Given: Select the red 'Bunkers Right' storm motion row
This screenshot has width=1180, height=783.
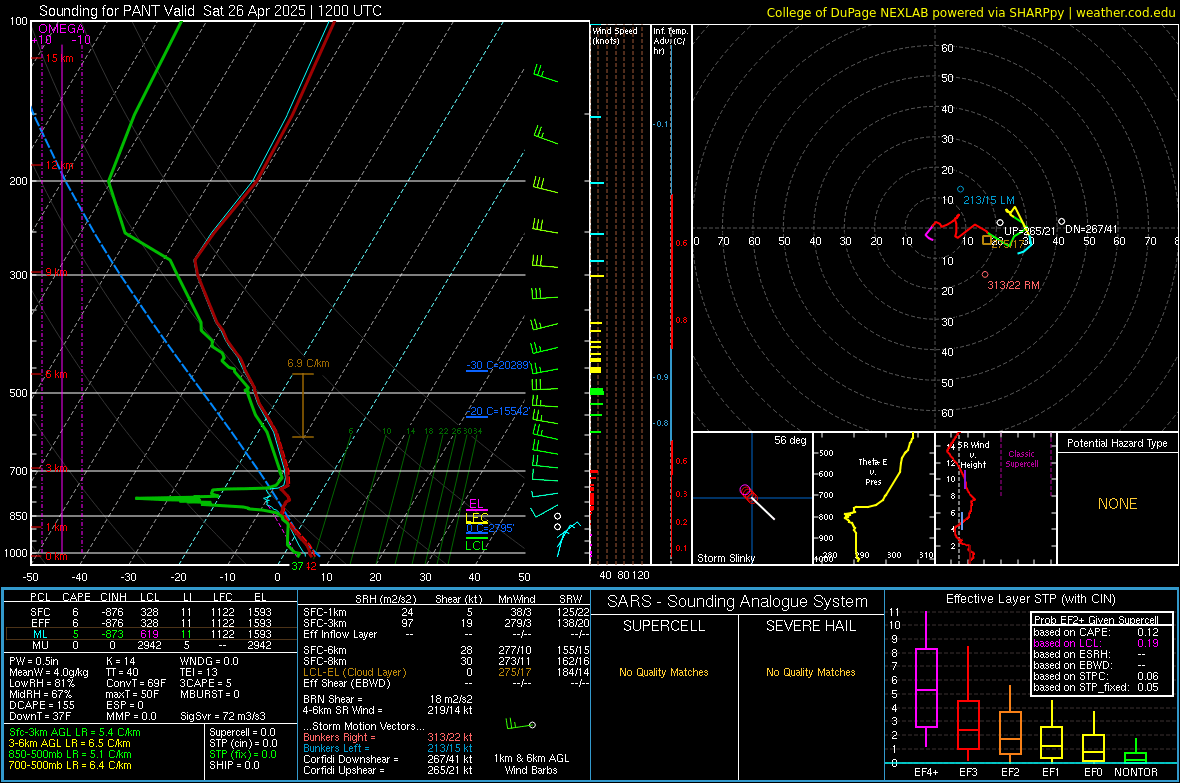Looking at the screenshot, I should [388, 737].
